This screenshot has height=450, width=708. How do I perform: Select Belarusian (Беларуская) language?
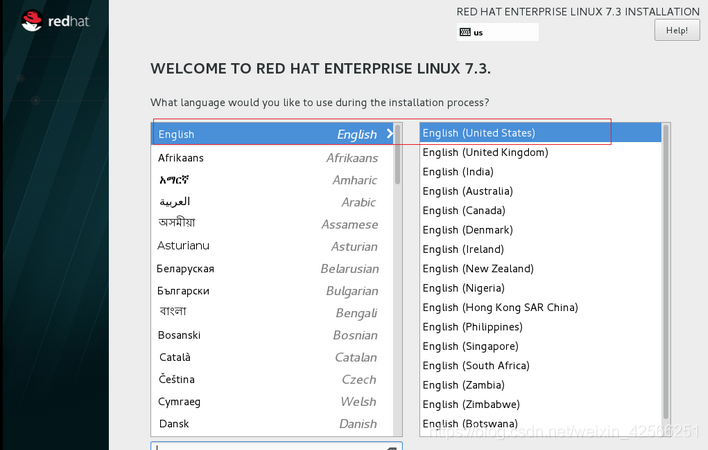(273, 269)
